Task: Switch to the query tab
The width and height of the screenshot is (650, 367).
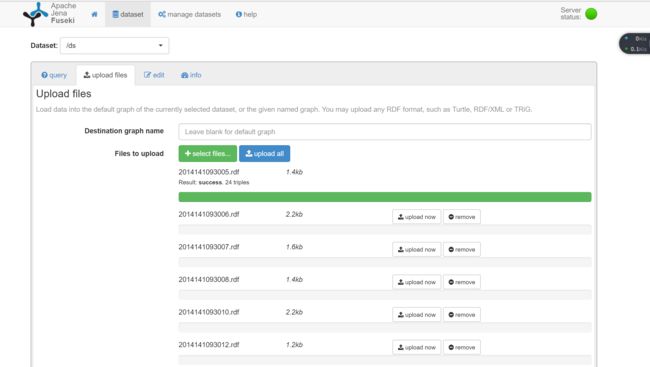Action: click(54, 75)
